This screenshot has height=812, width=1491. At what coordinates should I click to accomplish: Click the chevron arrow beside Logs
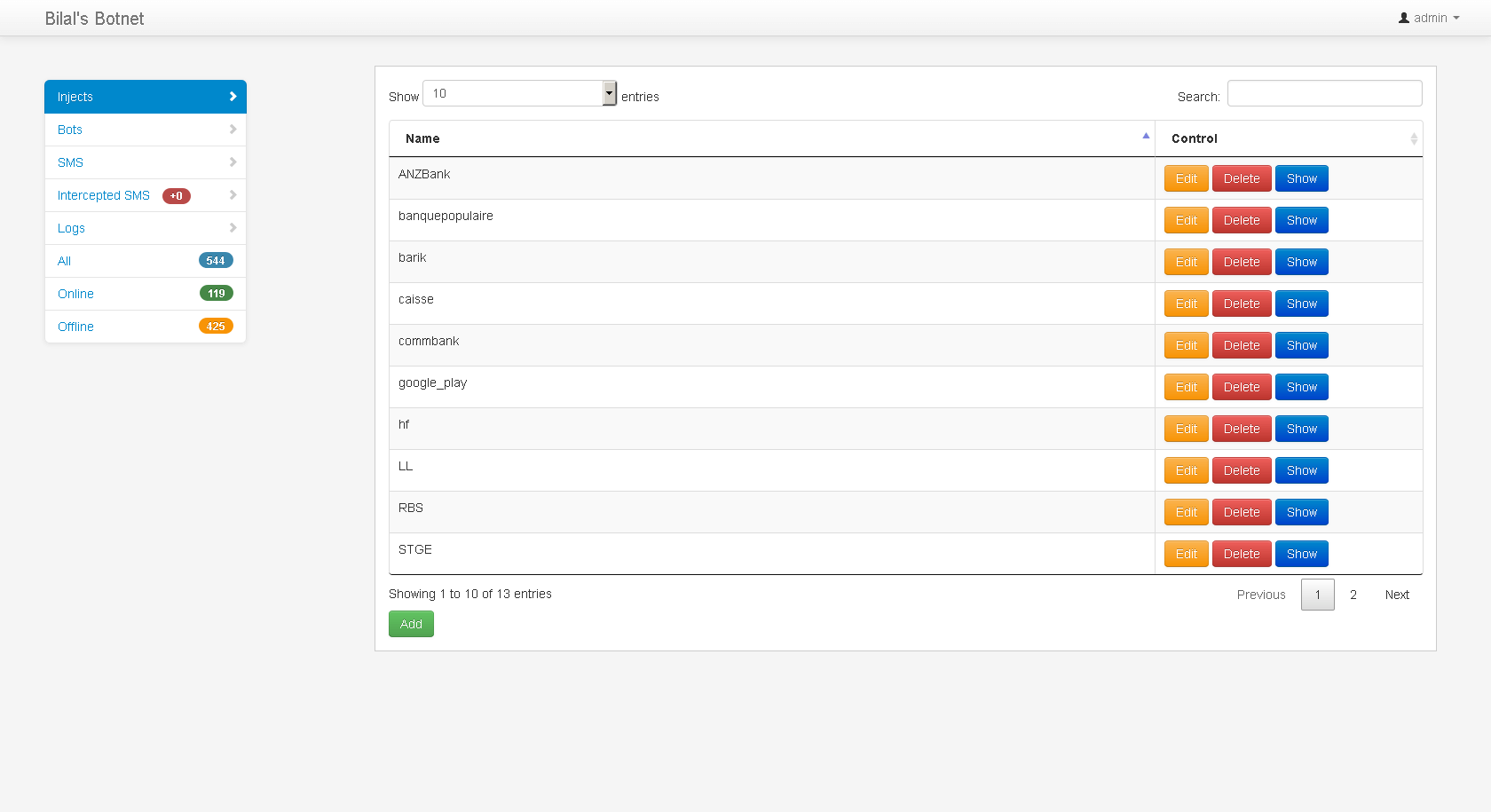click(x=233, y=228)
